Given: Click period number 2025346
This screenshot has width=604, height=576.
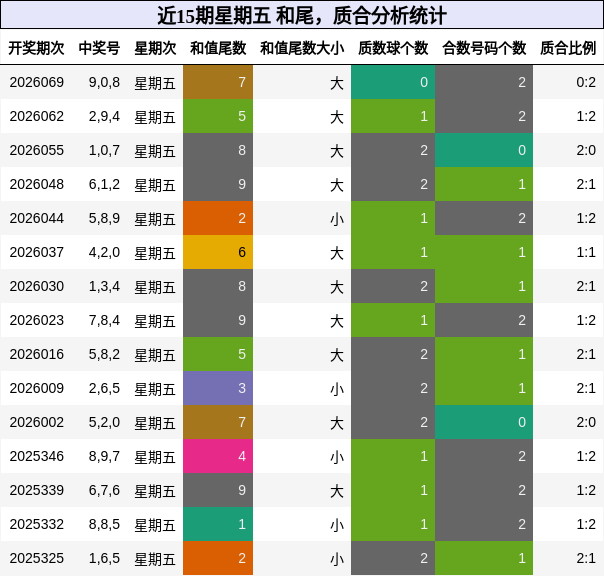Looking at the screenshot, I should [x=37, y=456].
